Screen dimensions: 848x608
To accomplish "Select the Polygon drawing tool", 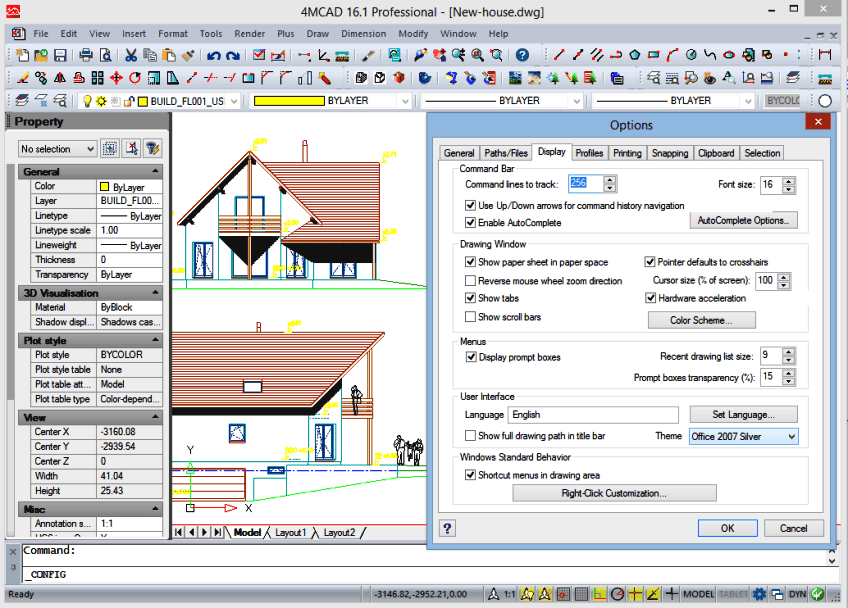I will click(x=635, y=55).
